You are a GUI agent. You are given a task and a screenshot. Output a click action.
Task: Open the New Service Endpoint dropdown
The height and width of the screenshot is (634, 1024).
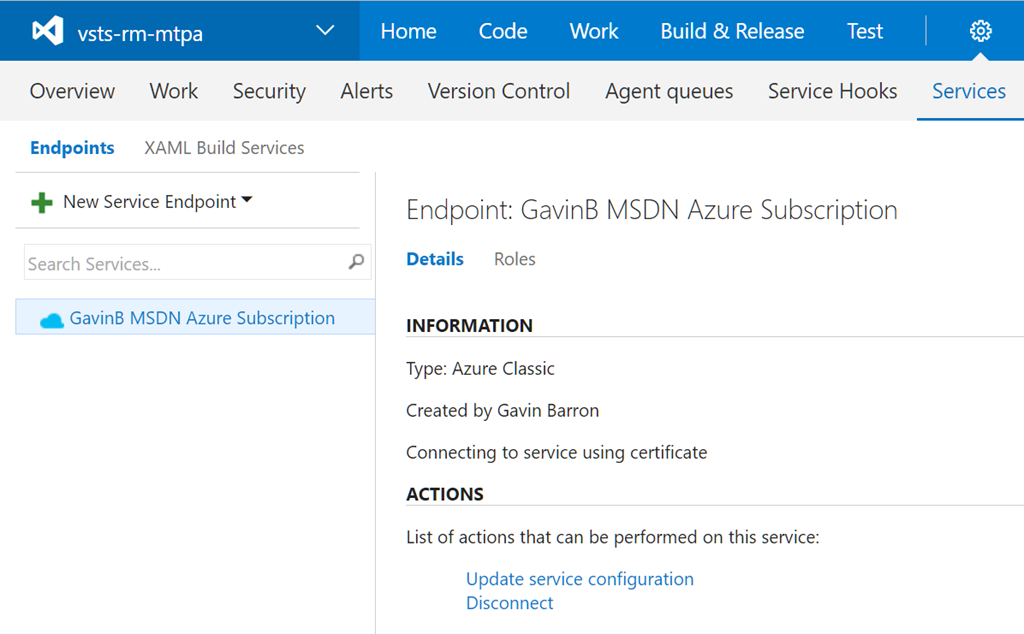click(150, 202)
